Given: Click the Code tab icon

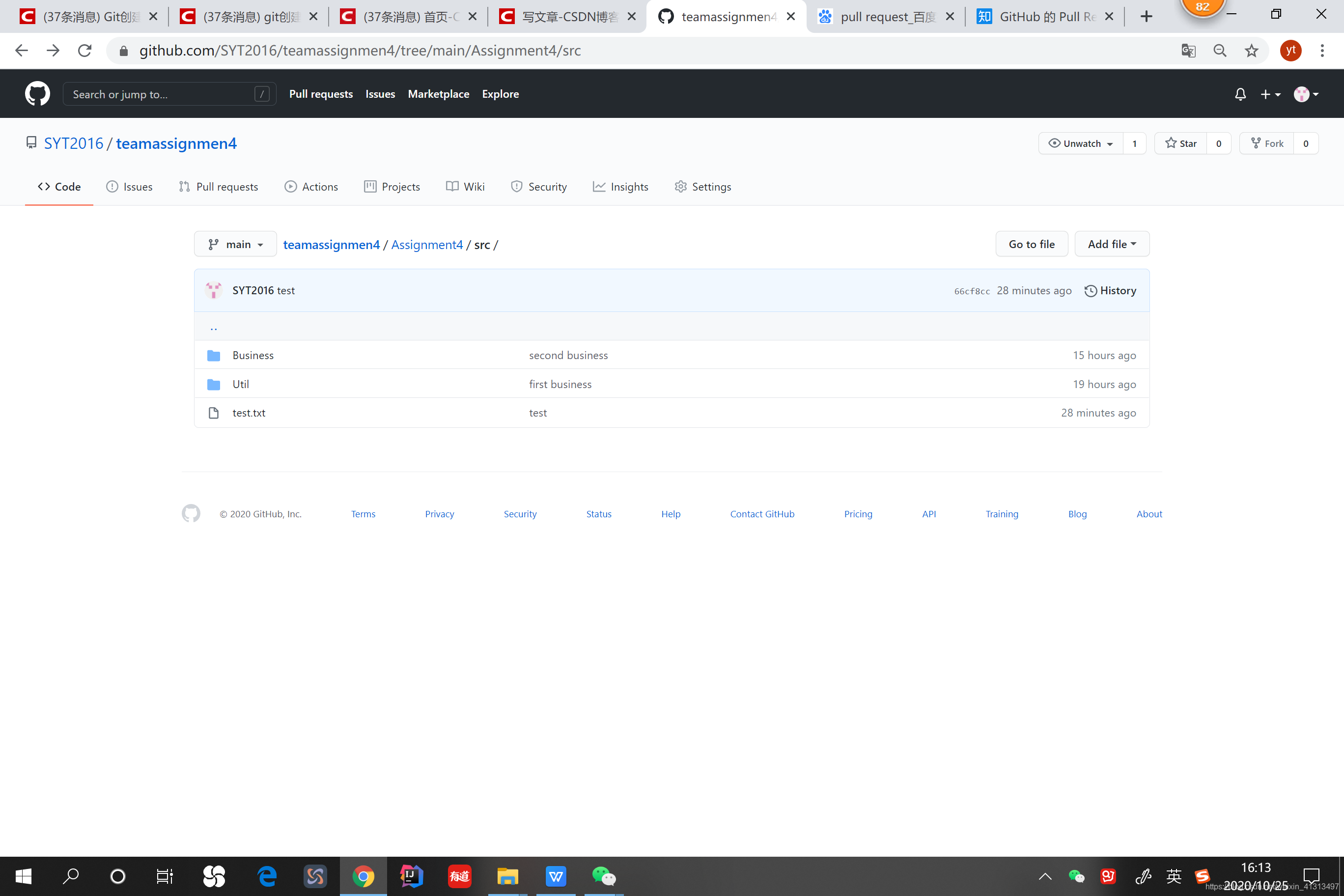Looking at the screenshot, I should (44, 187).
